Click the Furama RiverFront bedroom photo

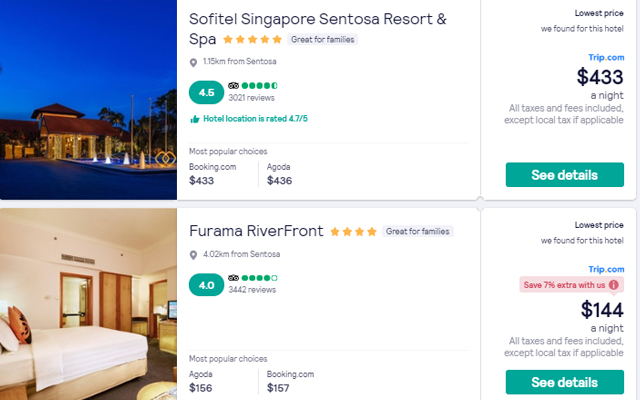click(x=88, y=305)
